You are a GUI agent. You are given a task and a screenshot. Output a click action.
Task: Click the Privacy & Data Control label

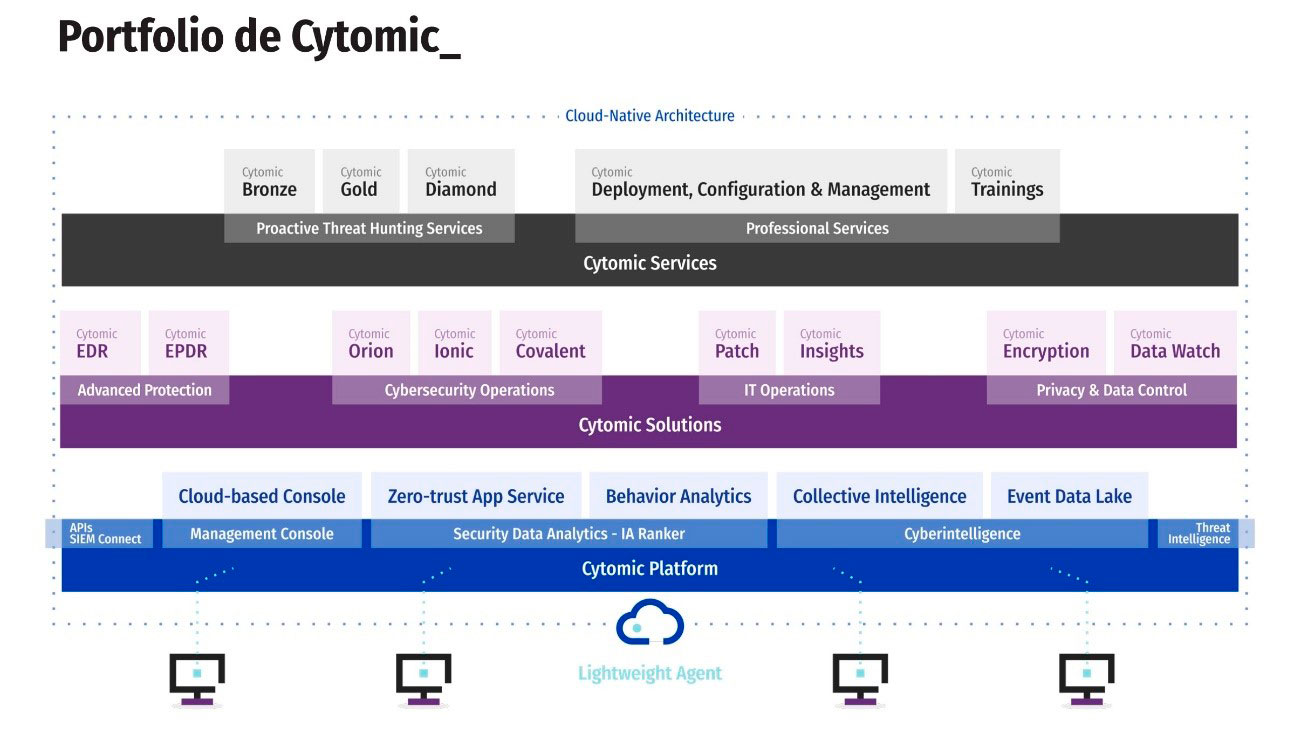tap(1112, 390)
